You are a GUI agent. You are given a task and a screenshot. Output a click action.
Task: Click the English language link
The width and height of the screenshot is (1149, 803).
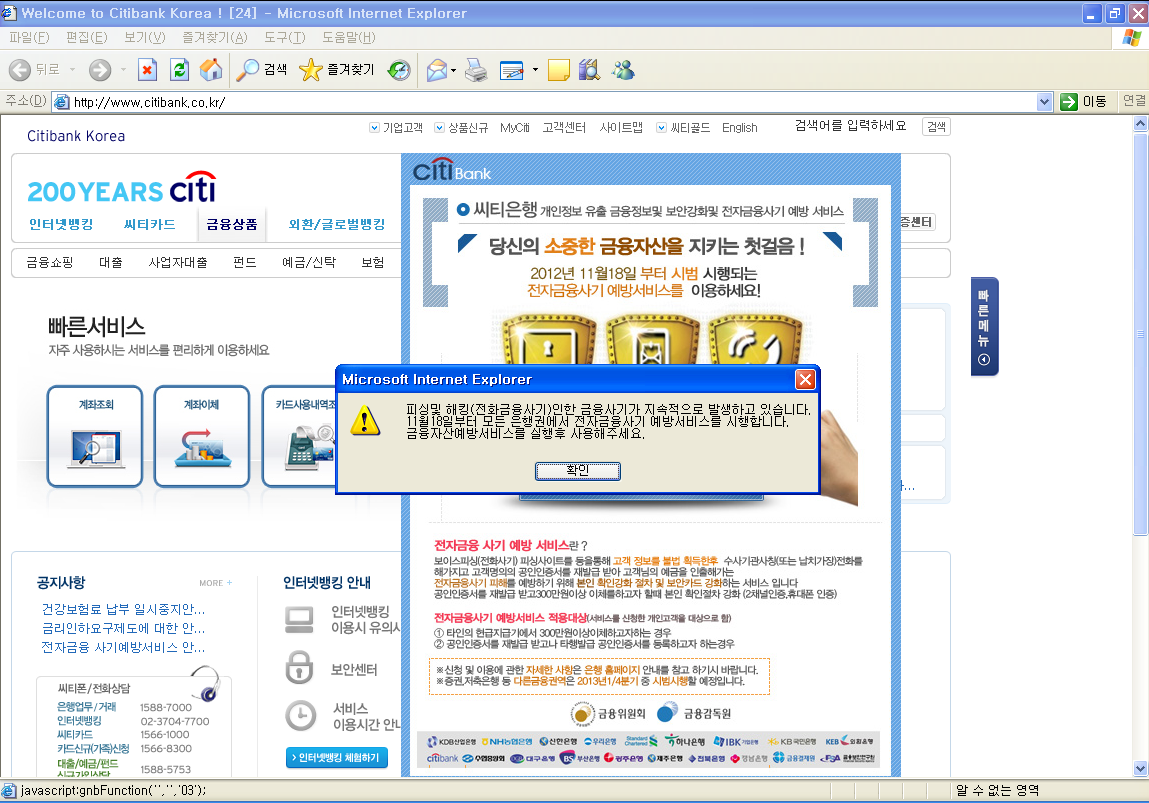739,127
